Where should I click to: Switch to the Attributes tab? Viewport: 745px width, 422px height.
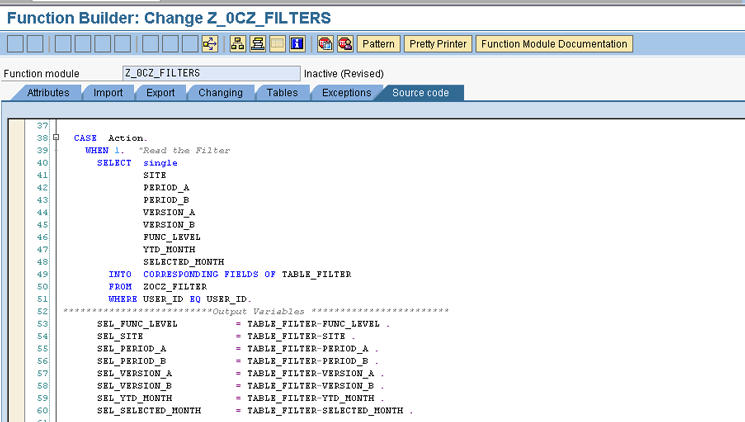(48, 93)
